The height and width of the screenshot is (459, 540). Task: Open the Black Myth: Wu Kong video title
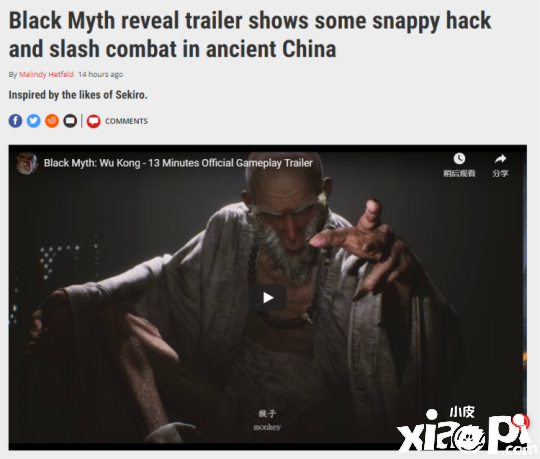(178, 163)
